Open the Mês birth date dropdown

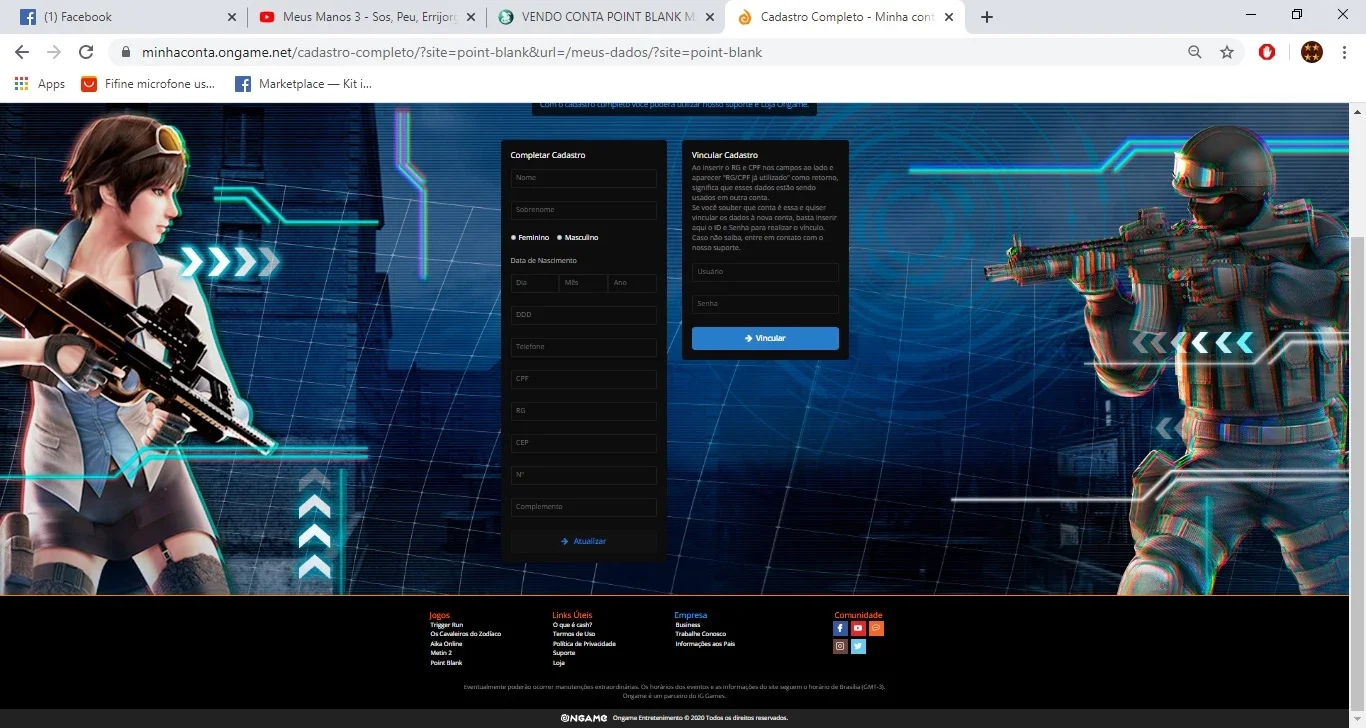click(x=584, y=283)
